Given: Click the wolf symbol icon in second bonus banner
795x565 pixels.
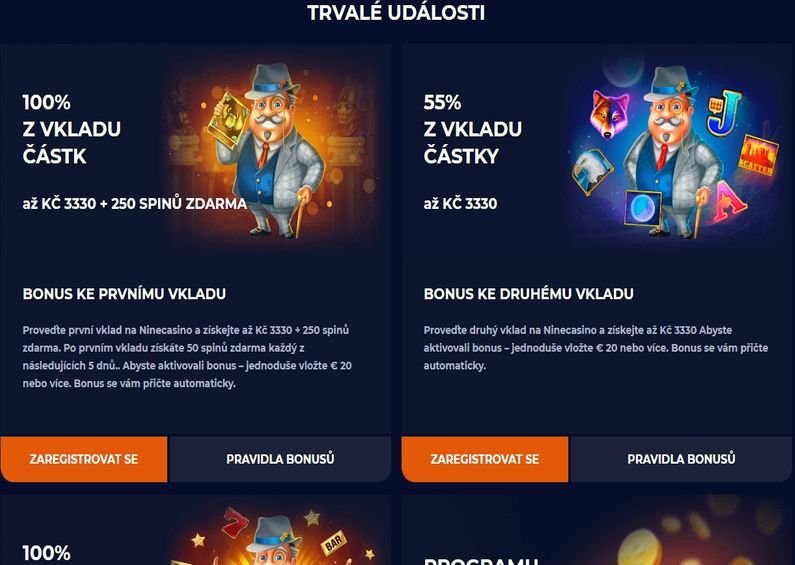Looking at the screenshot, I should point(609,114).
